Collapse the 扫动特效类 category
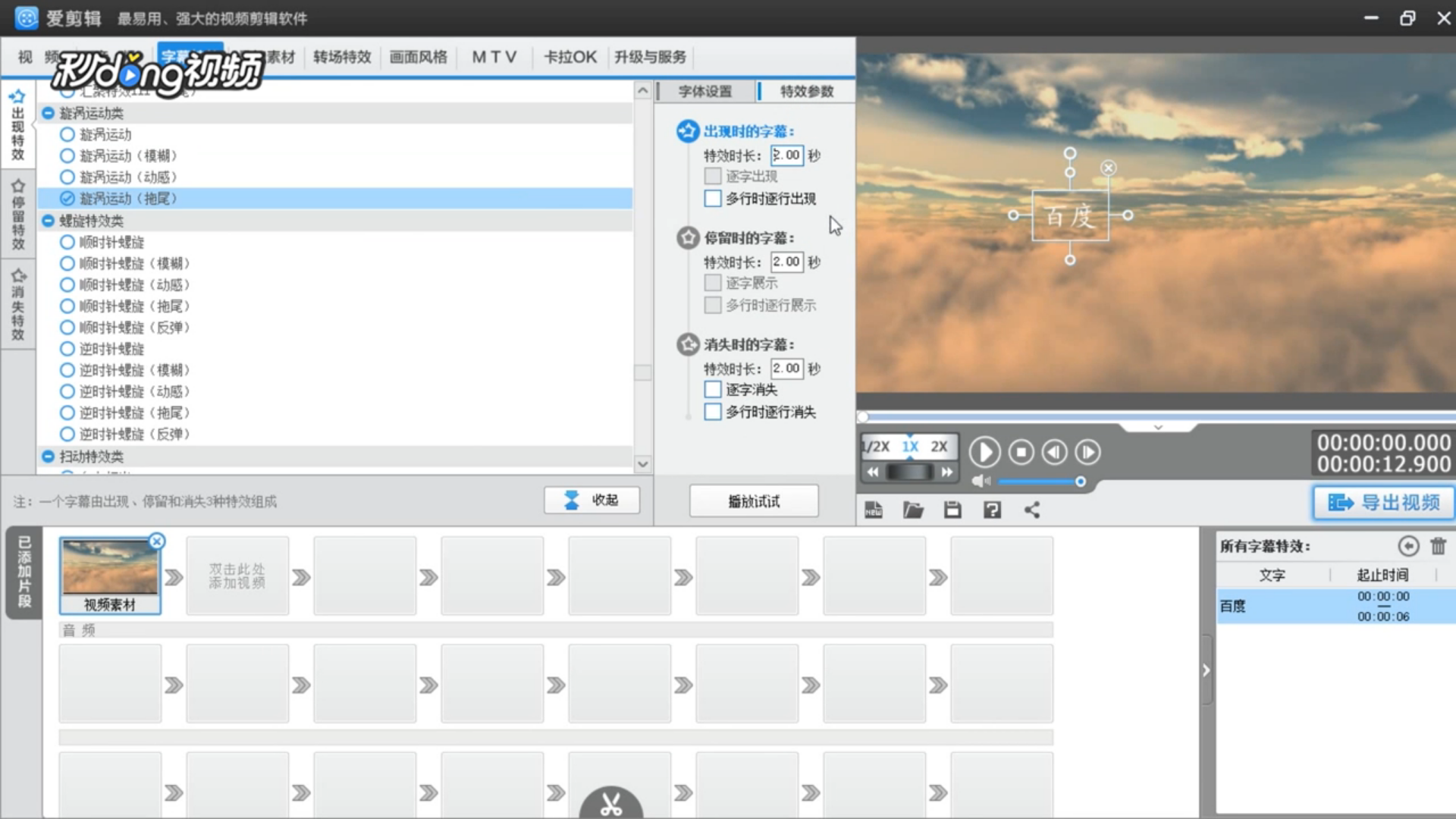The height and width of the screenshot is (819, 1456). [49, 457]
